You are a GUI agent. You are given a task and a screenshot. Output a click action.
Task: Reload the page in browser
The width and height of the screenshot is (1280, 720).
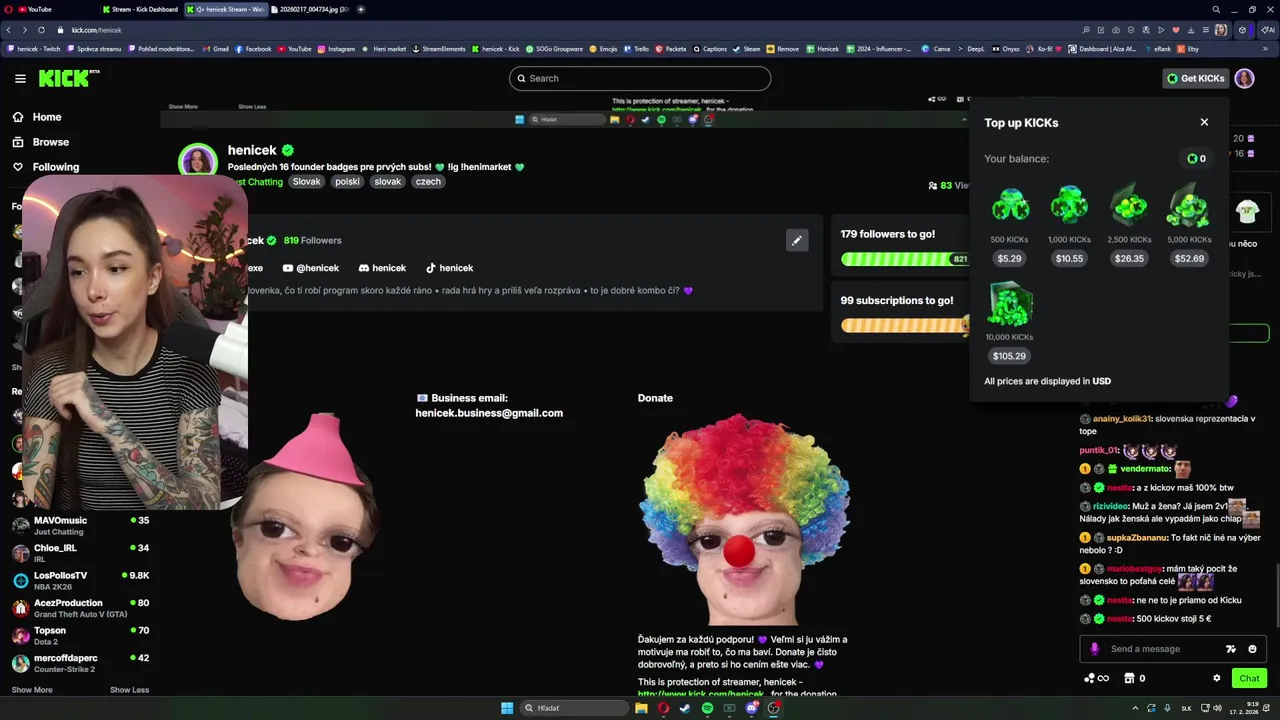click(42, 30)
